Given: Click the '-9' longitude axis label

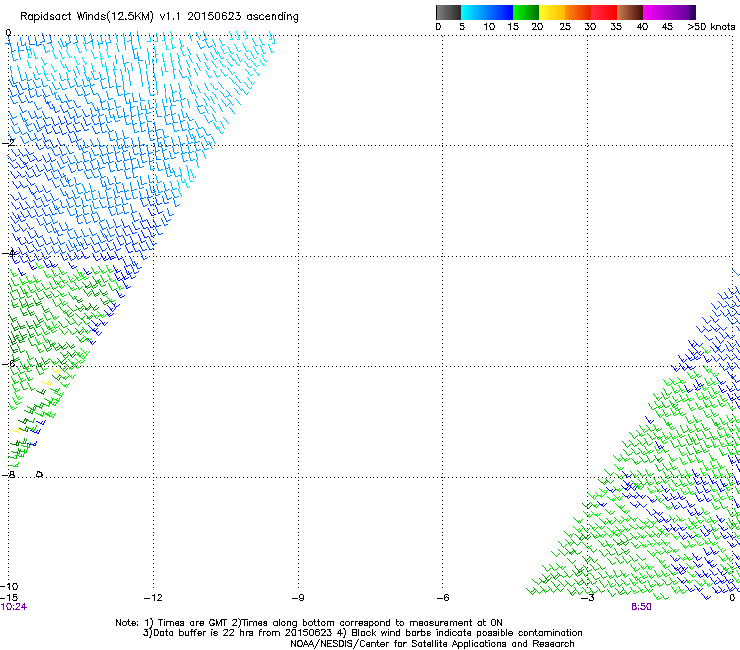Looking at the screenshot, I should (298, 598).
